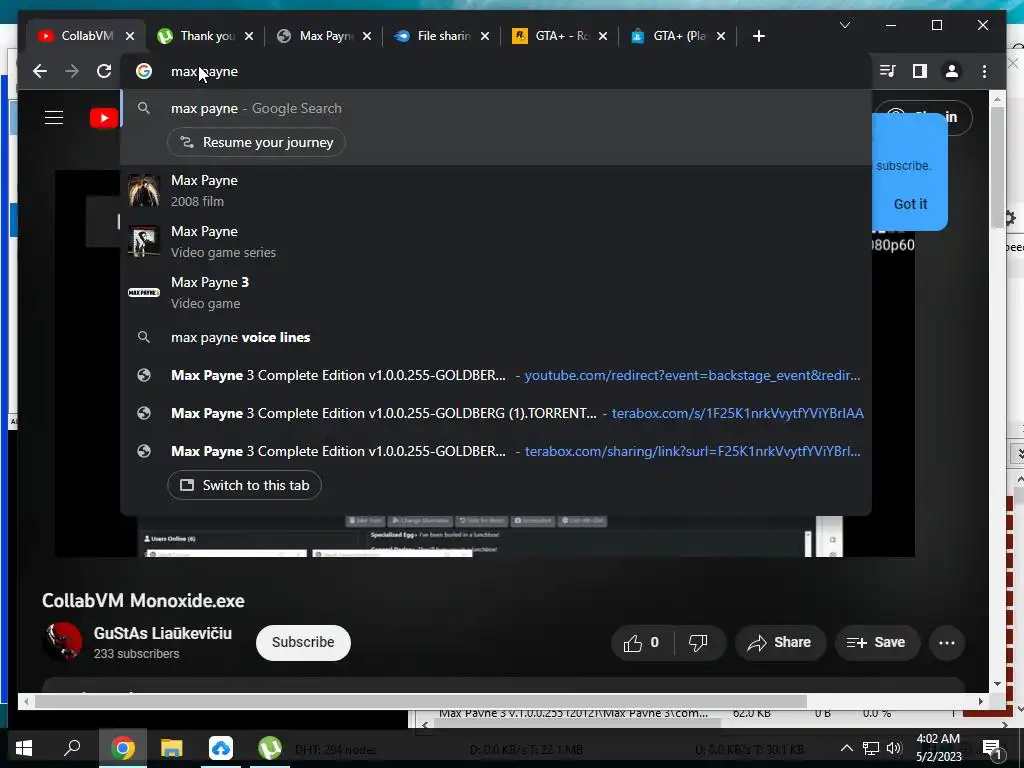Open the terabox.com/sharing/link Max Payne 3 suggestion
The width and height of the screenshot is (1024, 768).
496,451
